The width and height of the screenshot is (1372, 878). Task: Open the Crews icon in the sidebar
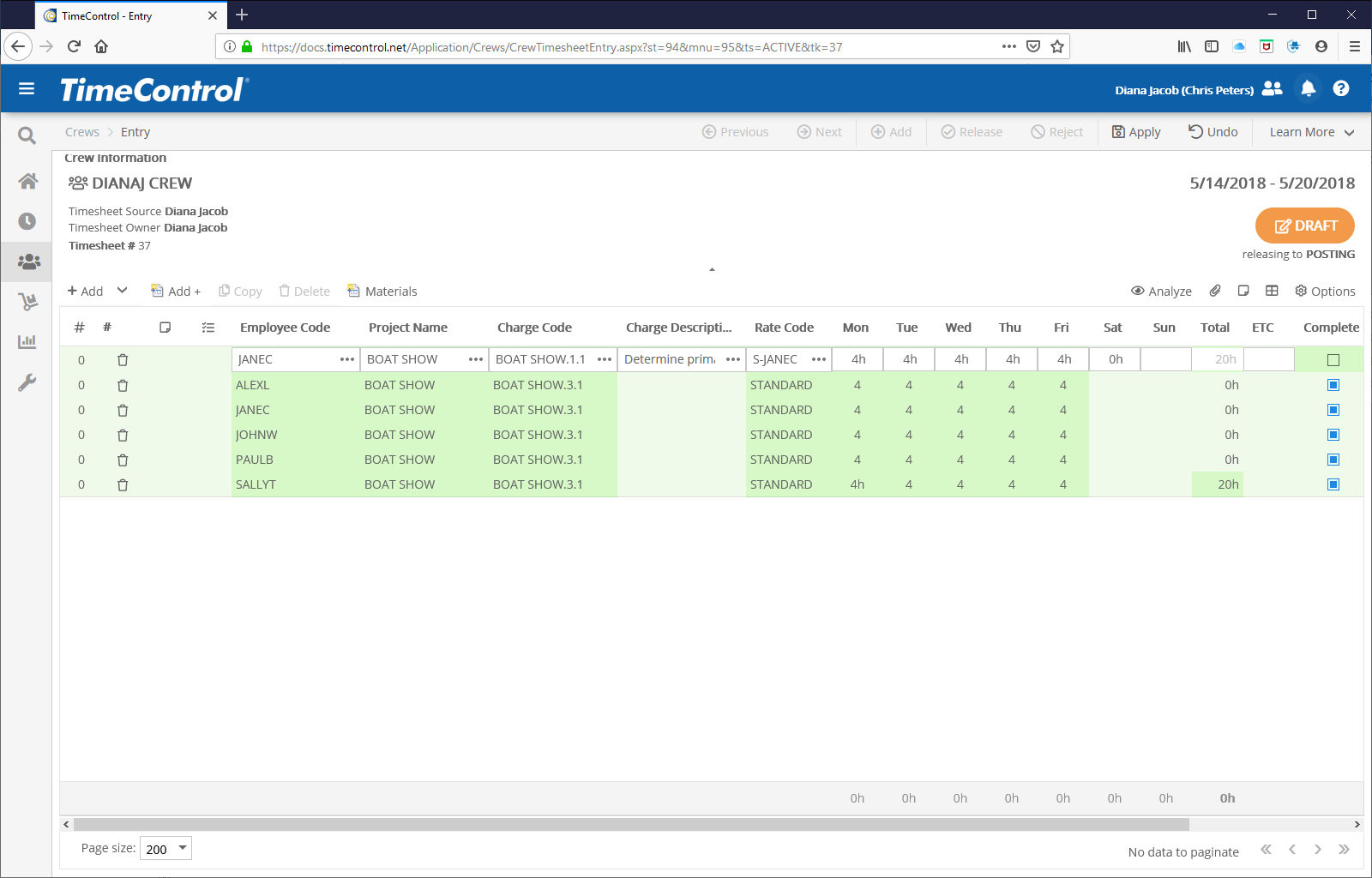(28, 262)
